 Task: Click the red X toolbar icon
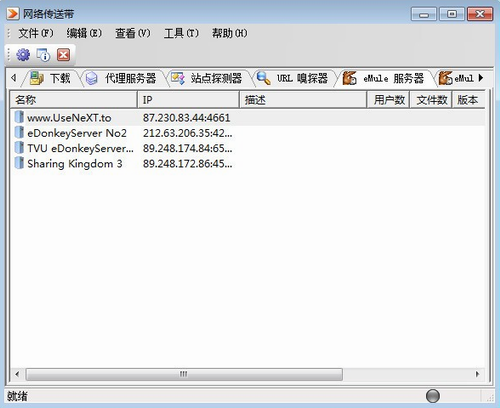[x=63, y=55]
